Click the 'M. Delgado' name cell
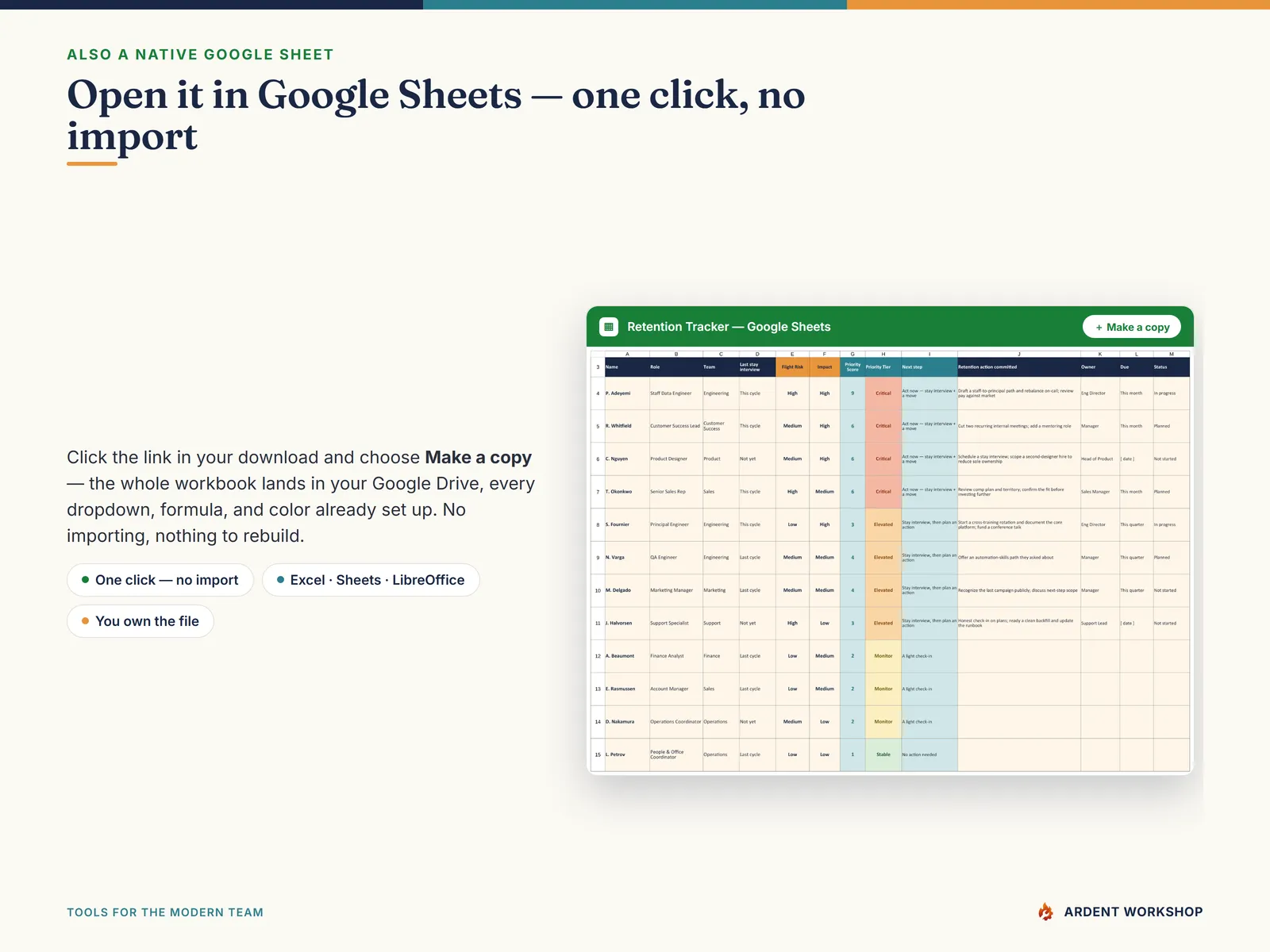 pos(626,590)
